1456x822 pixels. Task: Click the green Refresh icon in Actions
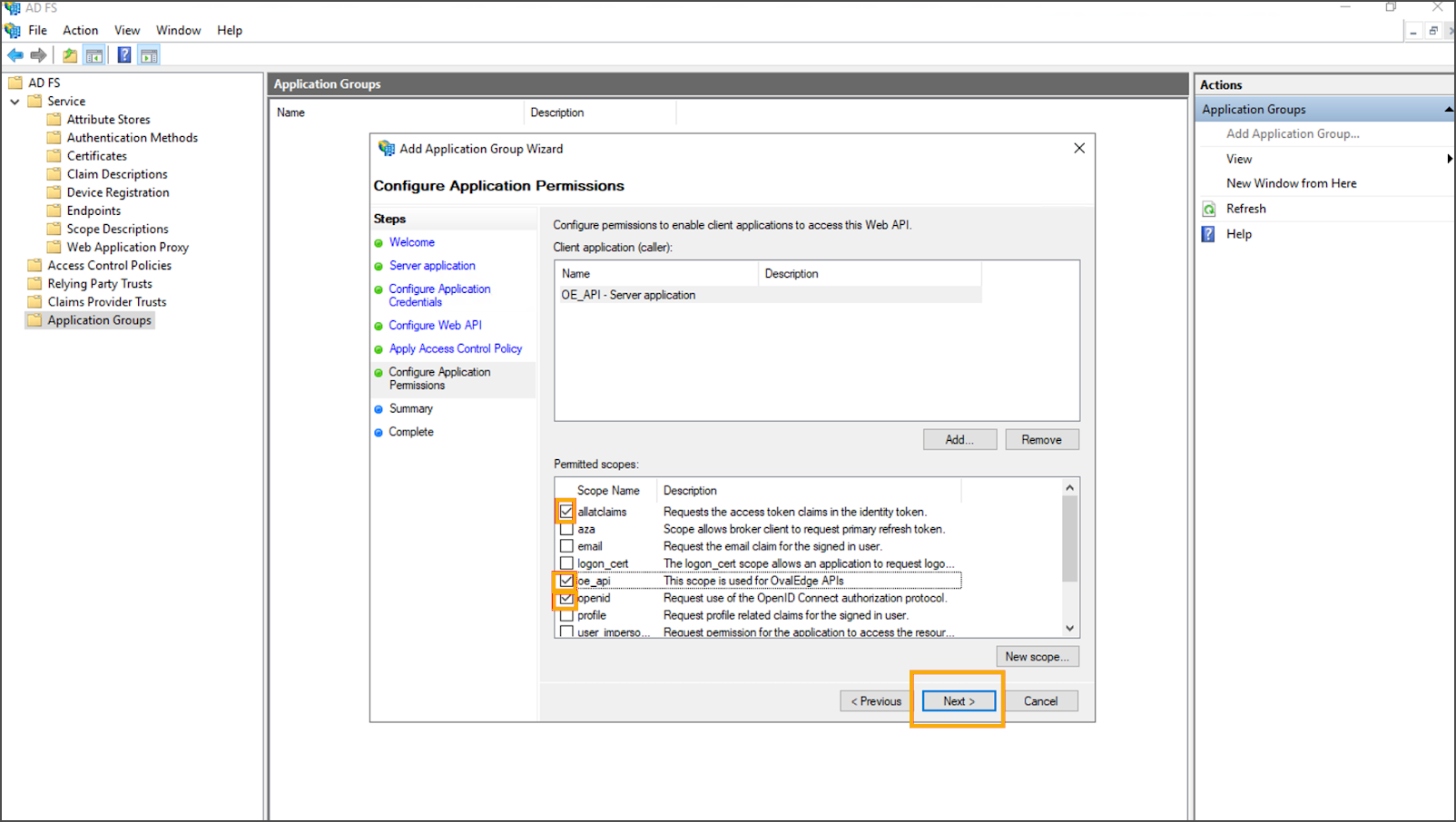tap(1209, 209)
